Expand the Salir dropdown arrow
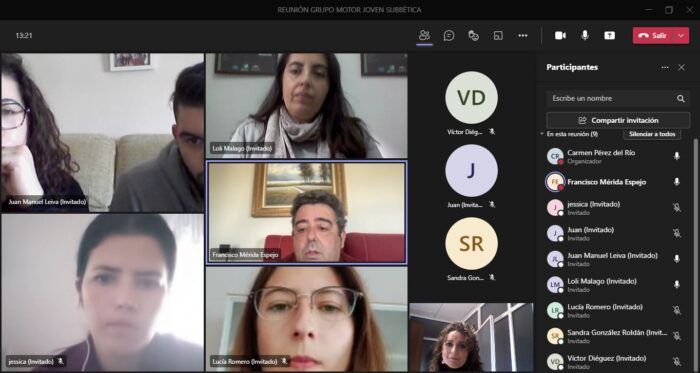Image resolution: width=700 pixels, height=373 pixels. tap(681, 36)
